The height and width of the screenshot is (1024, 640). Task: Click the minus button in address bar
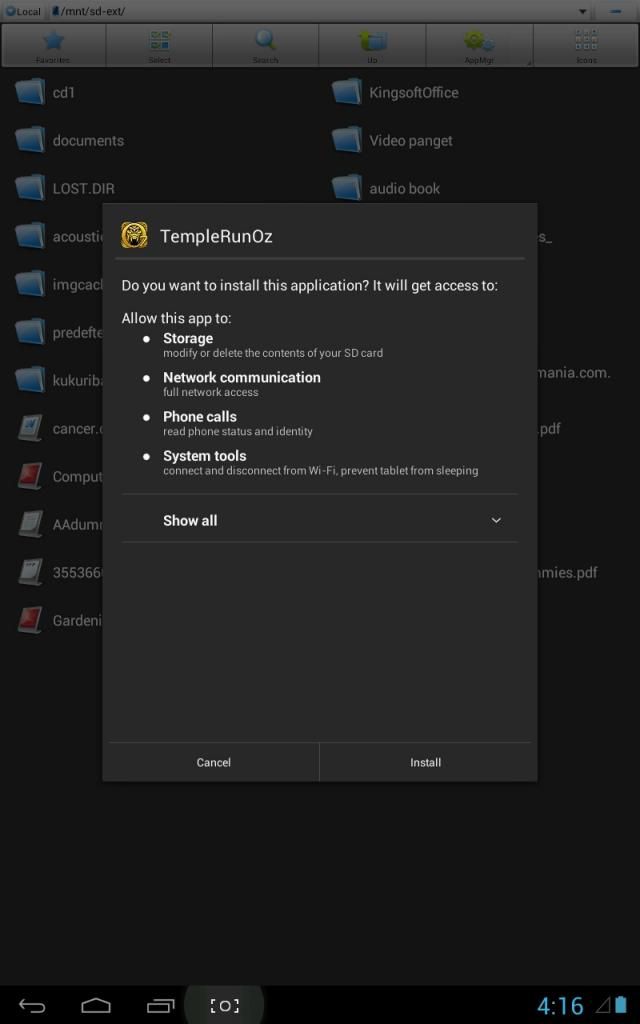click(616, 12)
